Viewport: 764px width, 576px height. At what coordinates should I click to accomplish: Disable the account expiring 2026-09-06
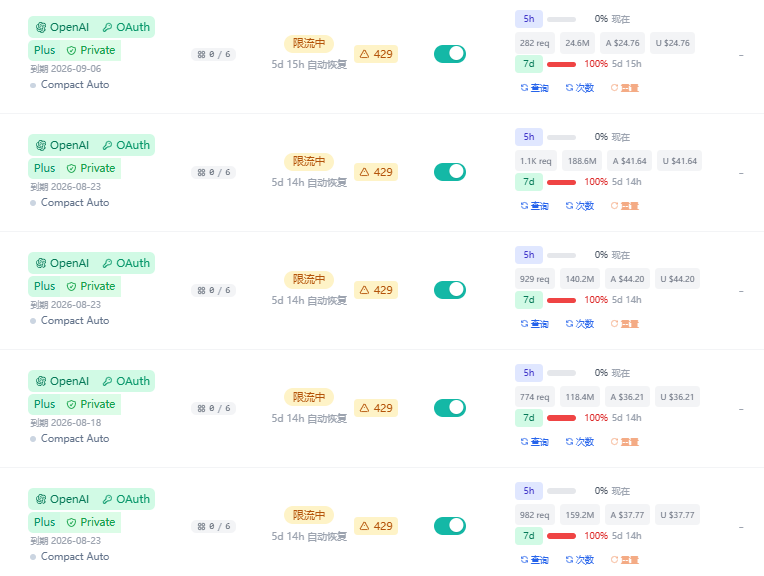click(450, 54)
